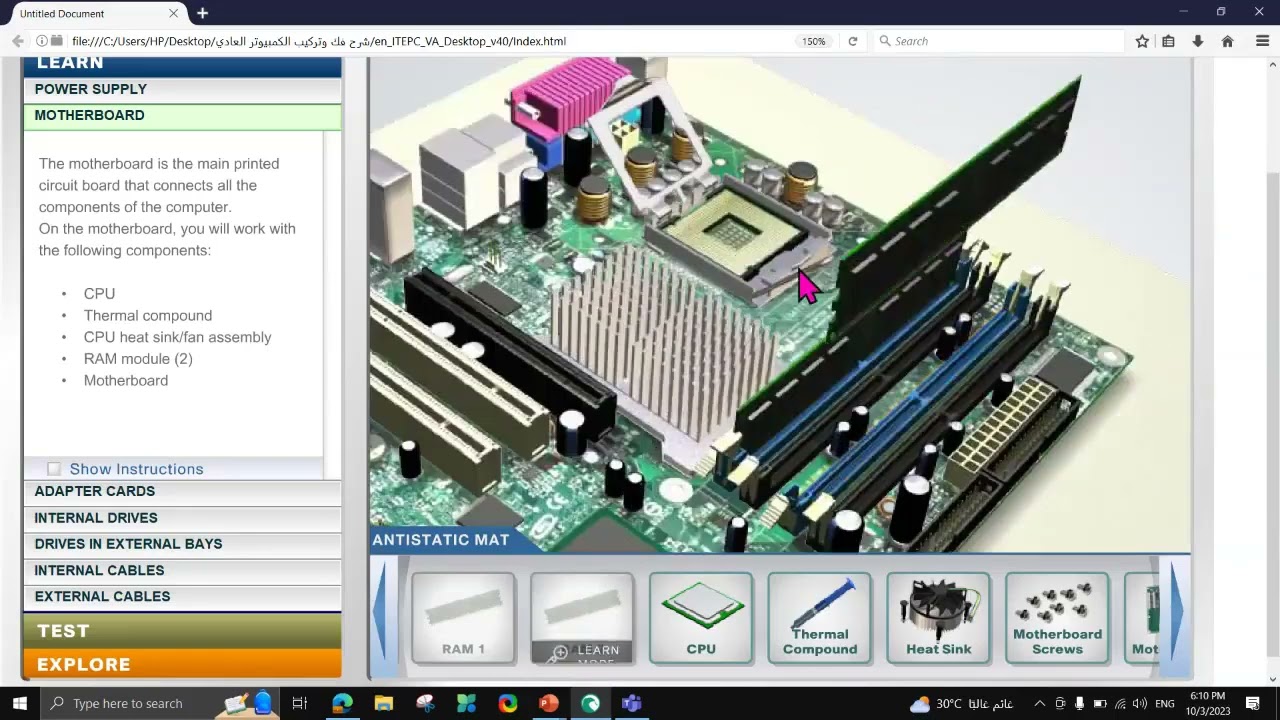Open the Windows Start menu
The height and width of the screenshot is (720, 1280).
click(x=20, y=703)
